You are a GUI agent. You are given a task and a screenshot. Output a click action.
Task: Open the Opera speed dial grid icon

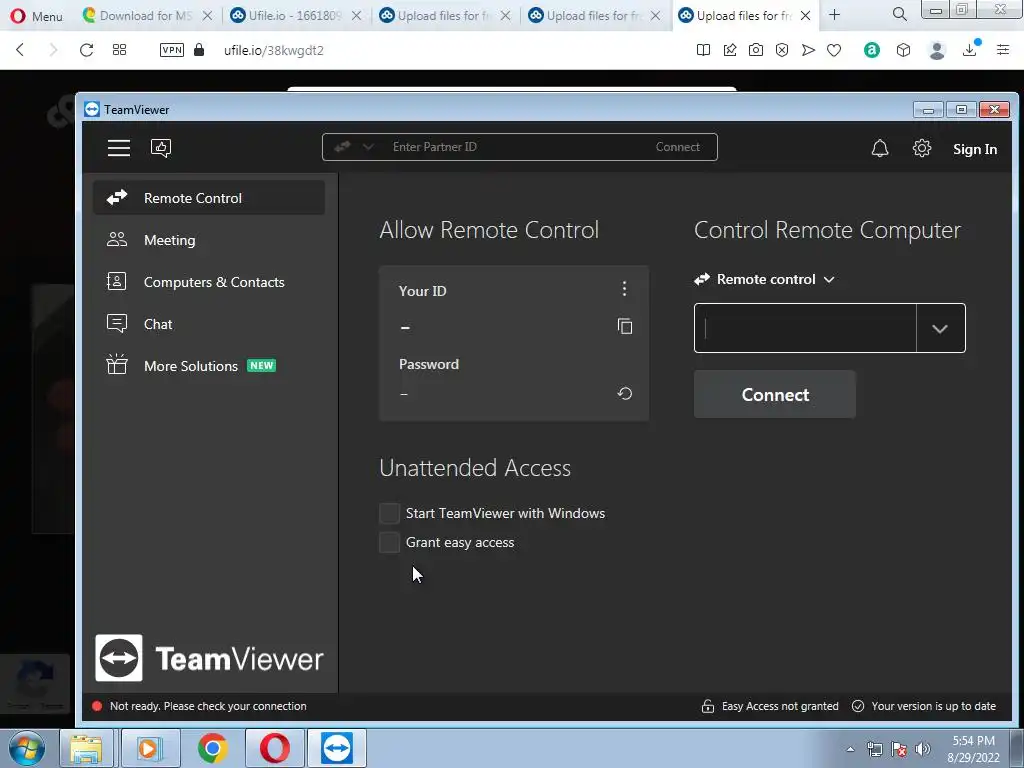[120, 50]
